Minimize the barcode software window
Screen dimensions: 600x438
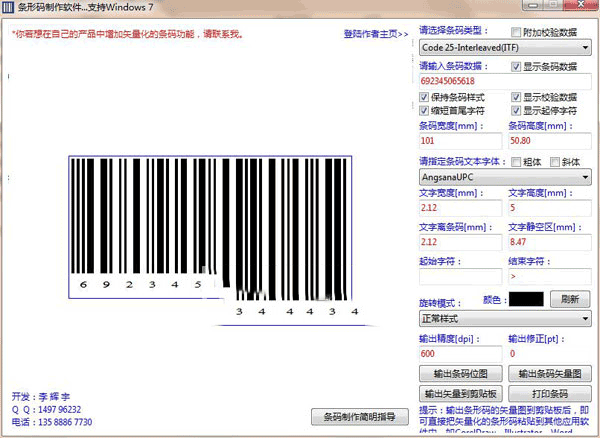click(533, 5)
